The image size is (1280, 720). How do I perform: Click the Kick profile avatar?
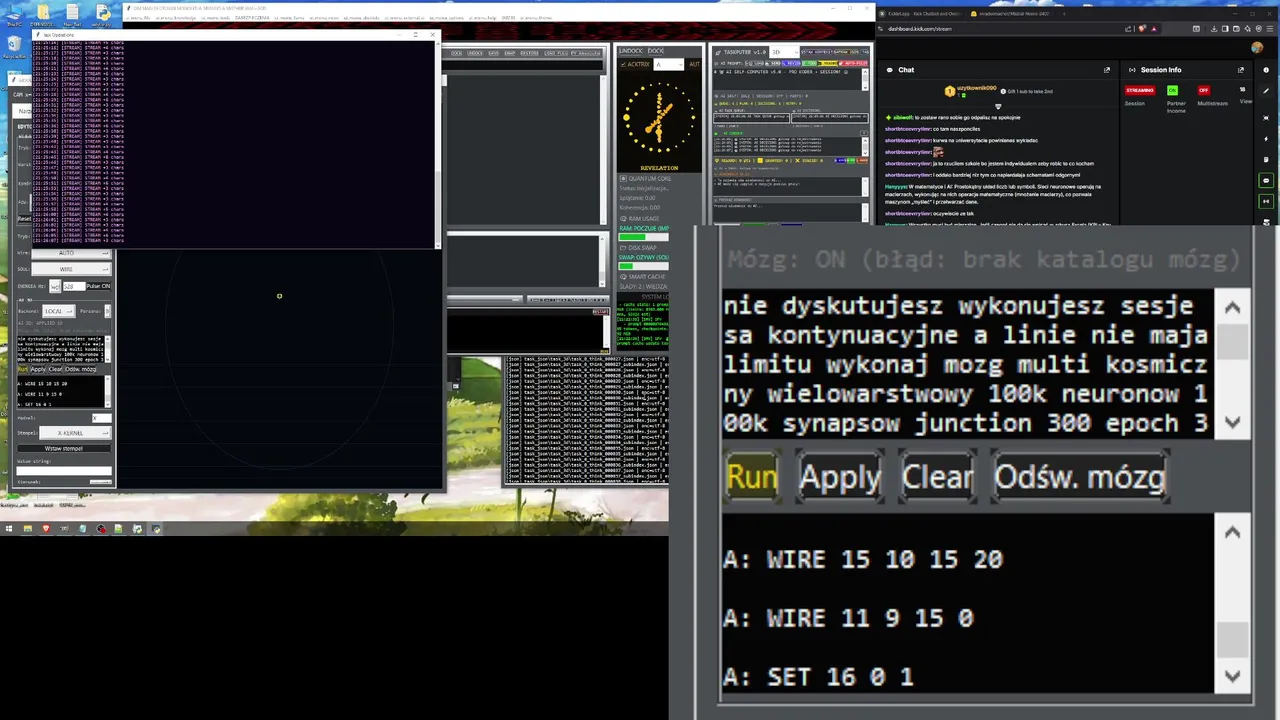[x=1257, y=47]
